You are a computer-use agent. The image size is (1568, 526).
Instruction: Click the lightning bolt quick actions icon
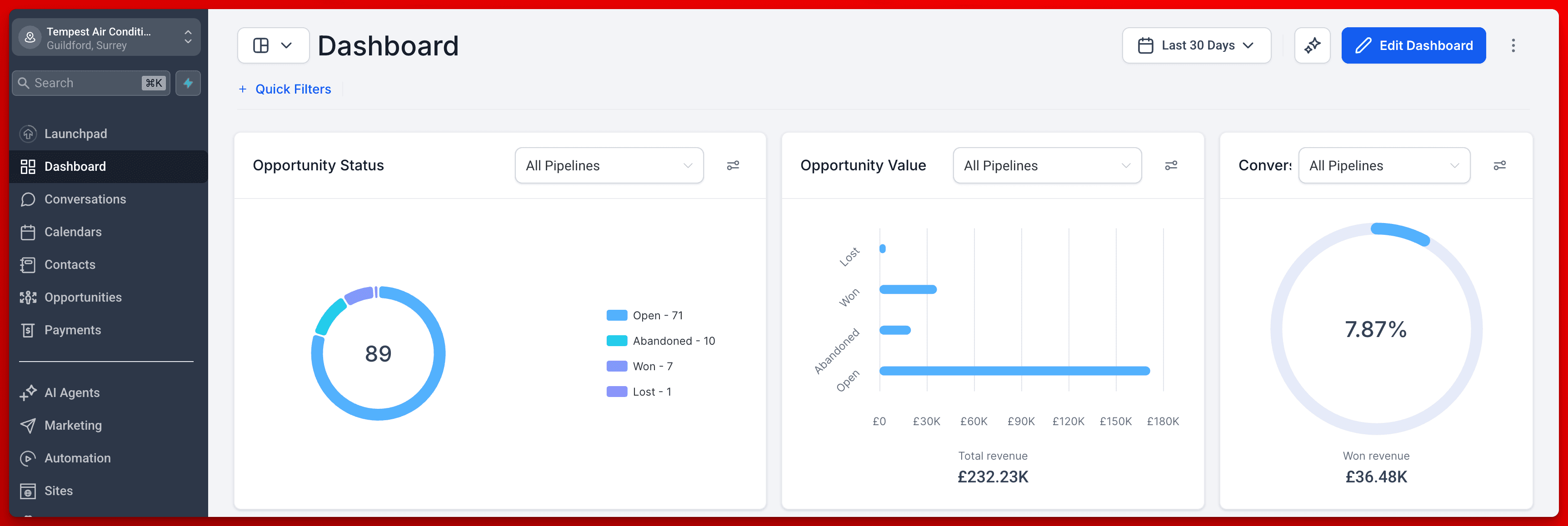(188, 83)
